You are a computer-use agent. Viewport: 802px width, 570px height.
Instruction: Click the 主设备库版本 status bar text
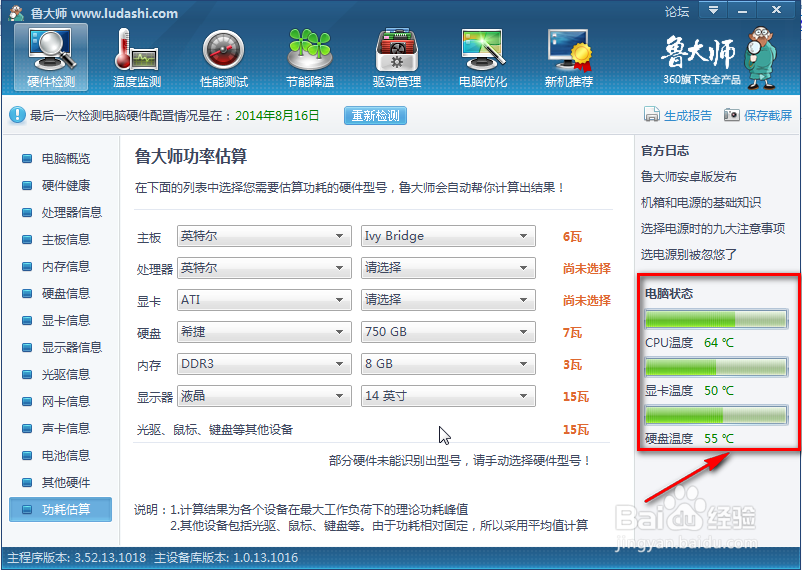(226, 557)
